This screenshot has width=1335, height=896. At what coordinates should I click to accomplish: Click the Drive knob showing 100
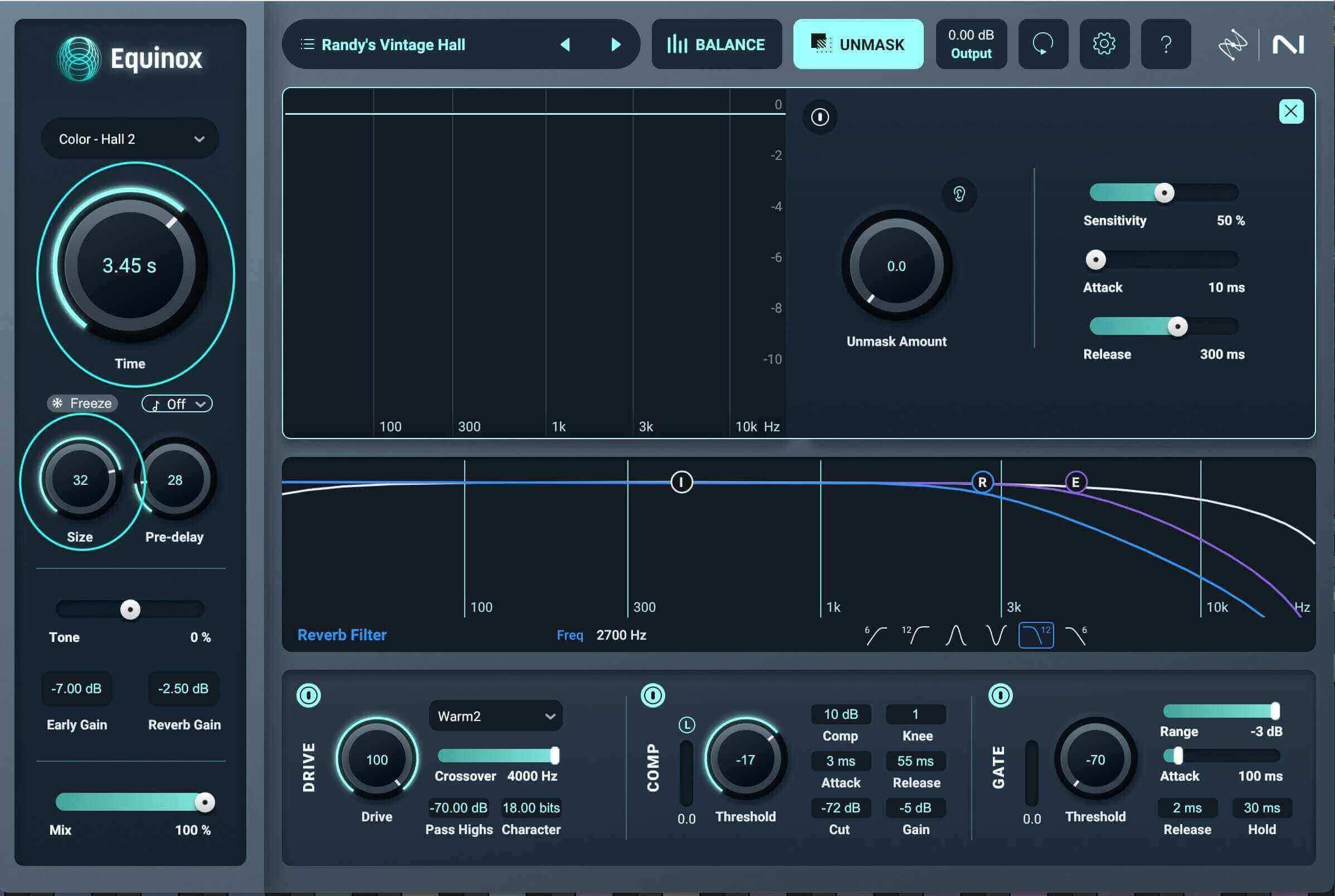click(x=377, y=759)
